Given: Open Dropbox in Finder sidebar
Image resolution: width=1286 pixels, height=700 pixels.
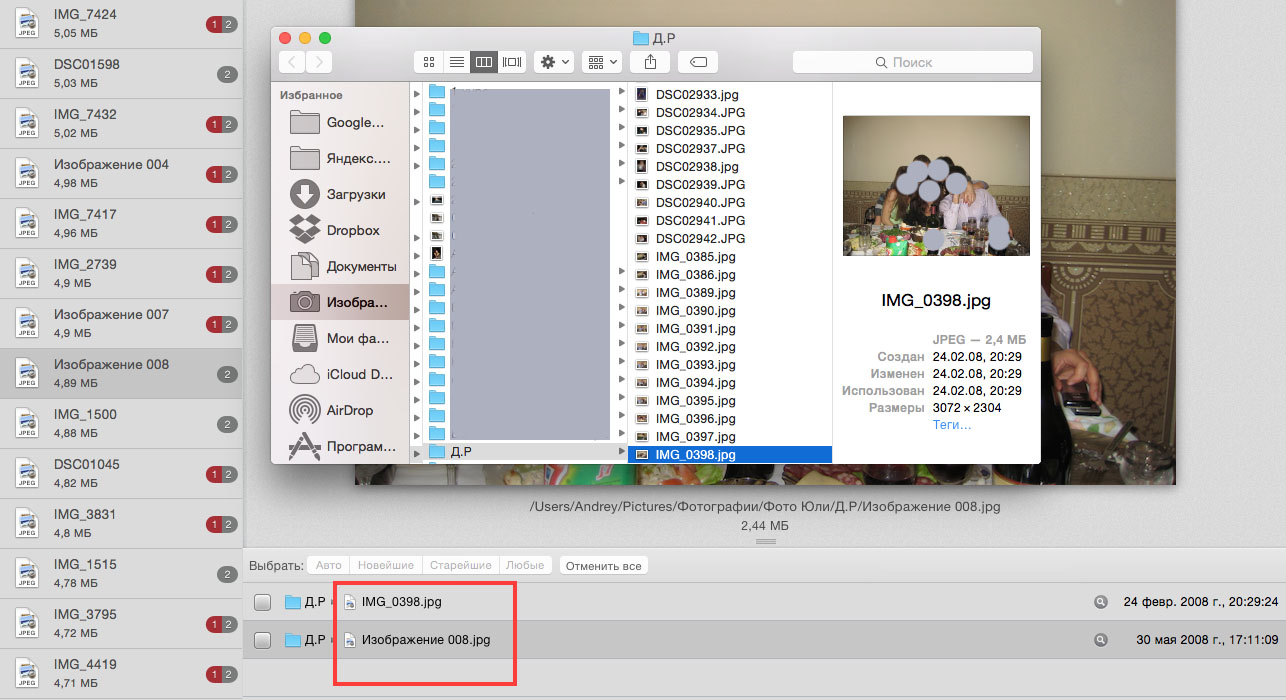Looking at the screenshot, I should (x=340, y=230).
